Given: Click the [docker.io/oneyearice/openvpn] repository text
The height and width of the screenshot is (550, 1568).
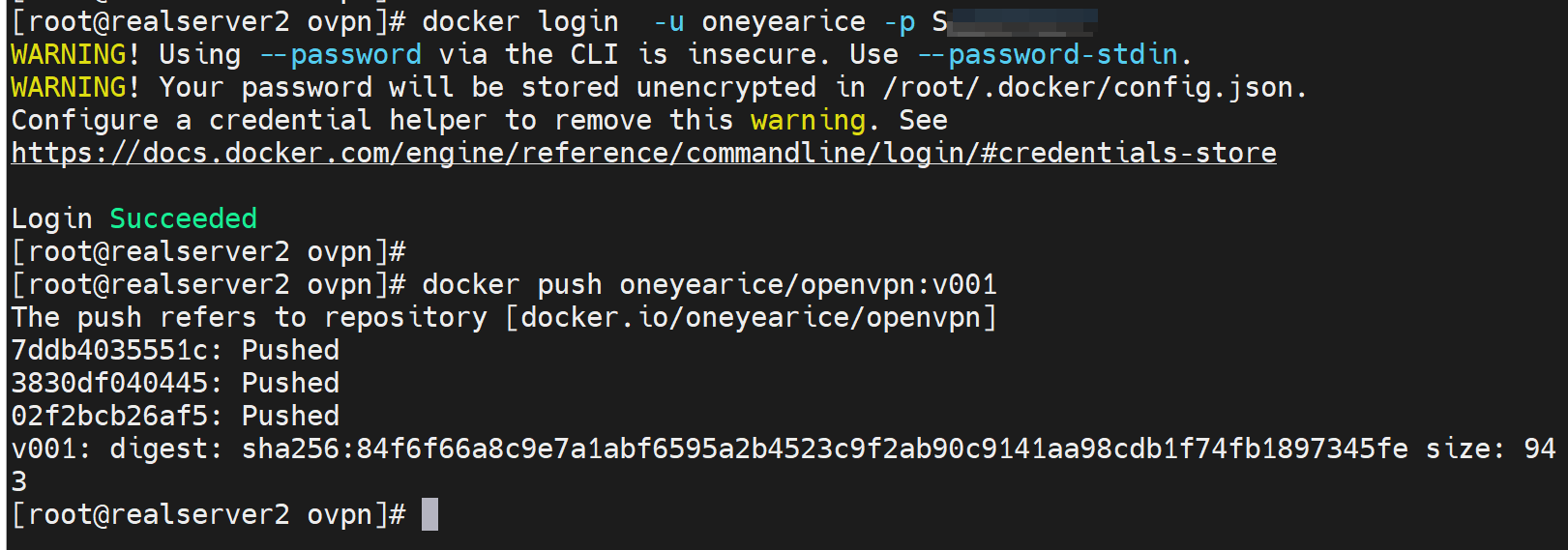Looking at the screenshot, I should click(x=751, y=317).
